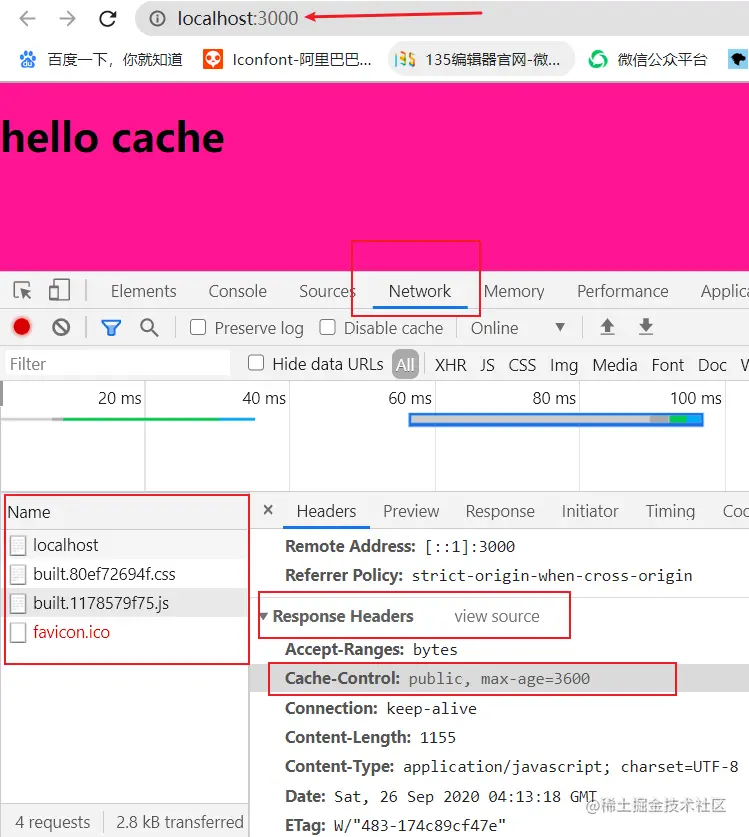Open the Iconfont bookmark
The width and height of the screenshot is (749, 837).
coord(287,59)
